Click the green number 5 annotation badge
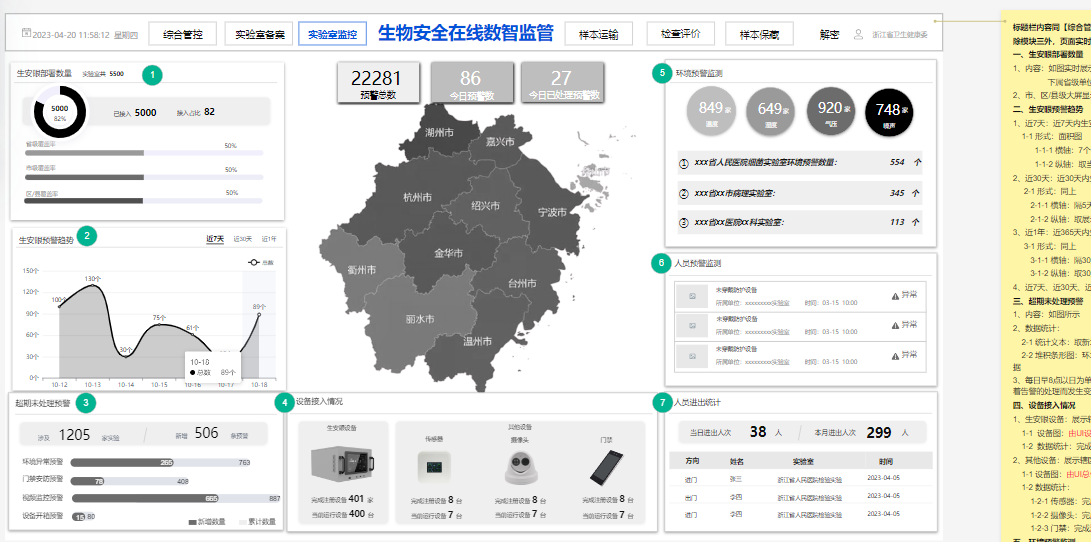The image size is (1091, 542). point(660,73)
